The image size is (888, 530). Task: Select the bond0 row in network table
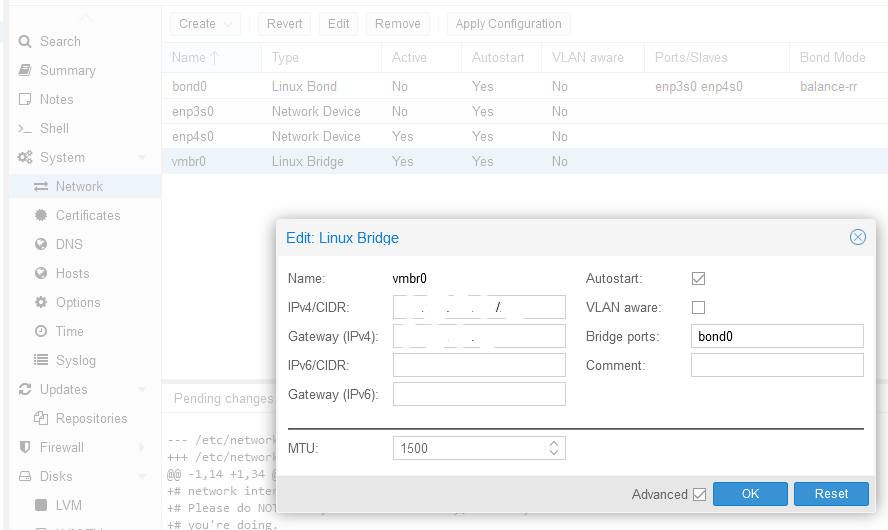point(524,86)
